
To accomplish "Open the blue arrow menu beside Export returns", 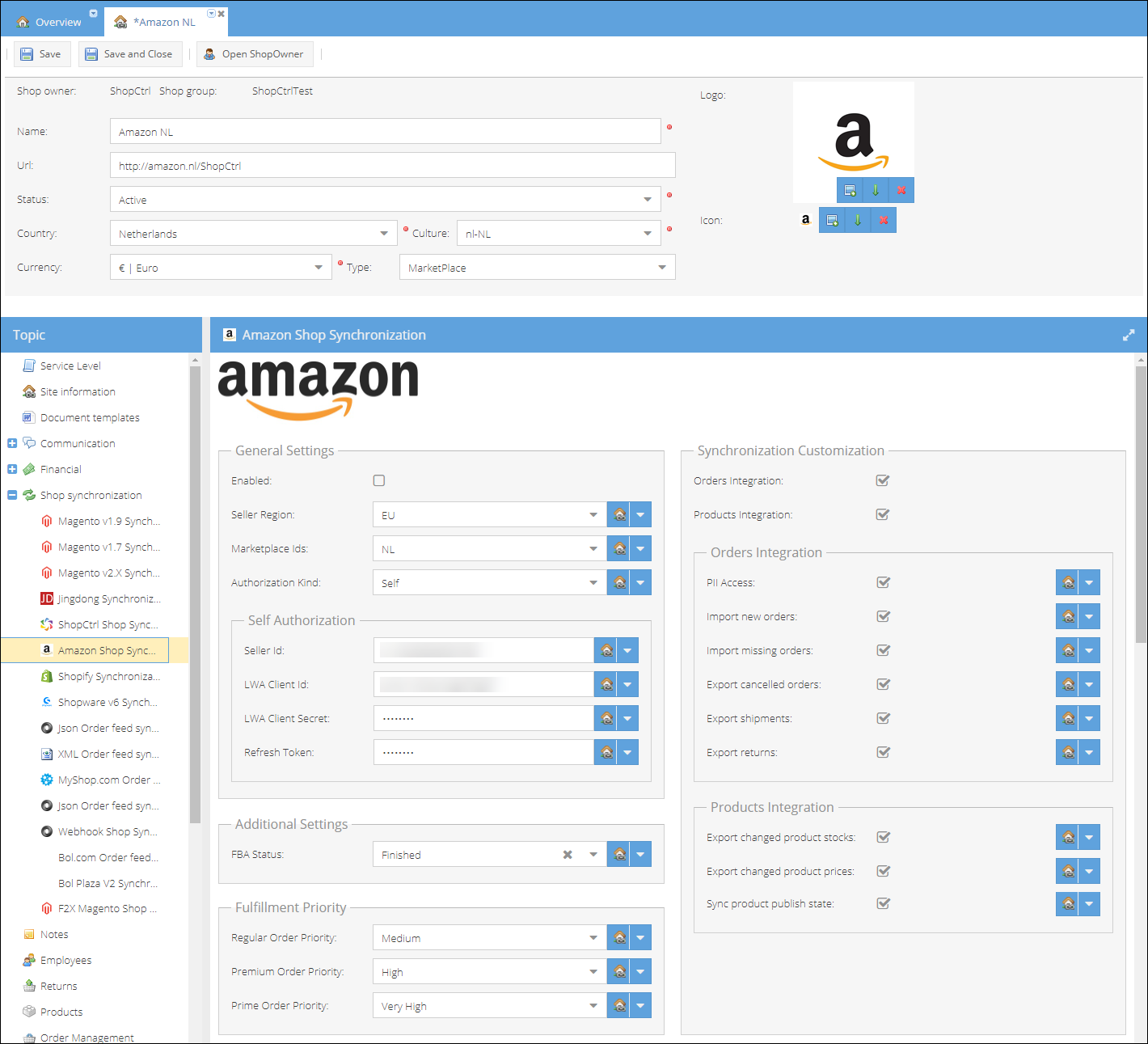I will pyautogui.click(x=1089, y=752).
